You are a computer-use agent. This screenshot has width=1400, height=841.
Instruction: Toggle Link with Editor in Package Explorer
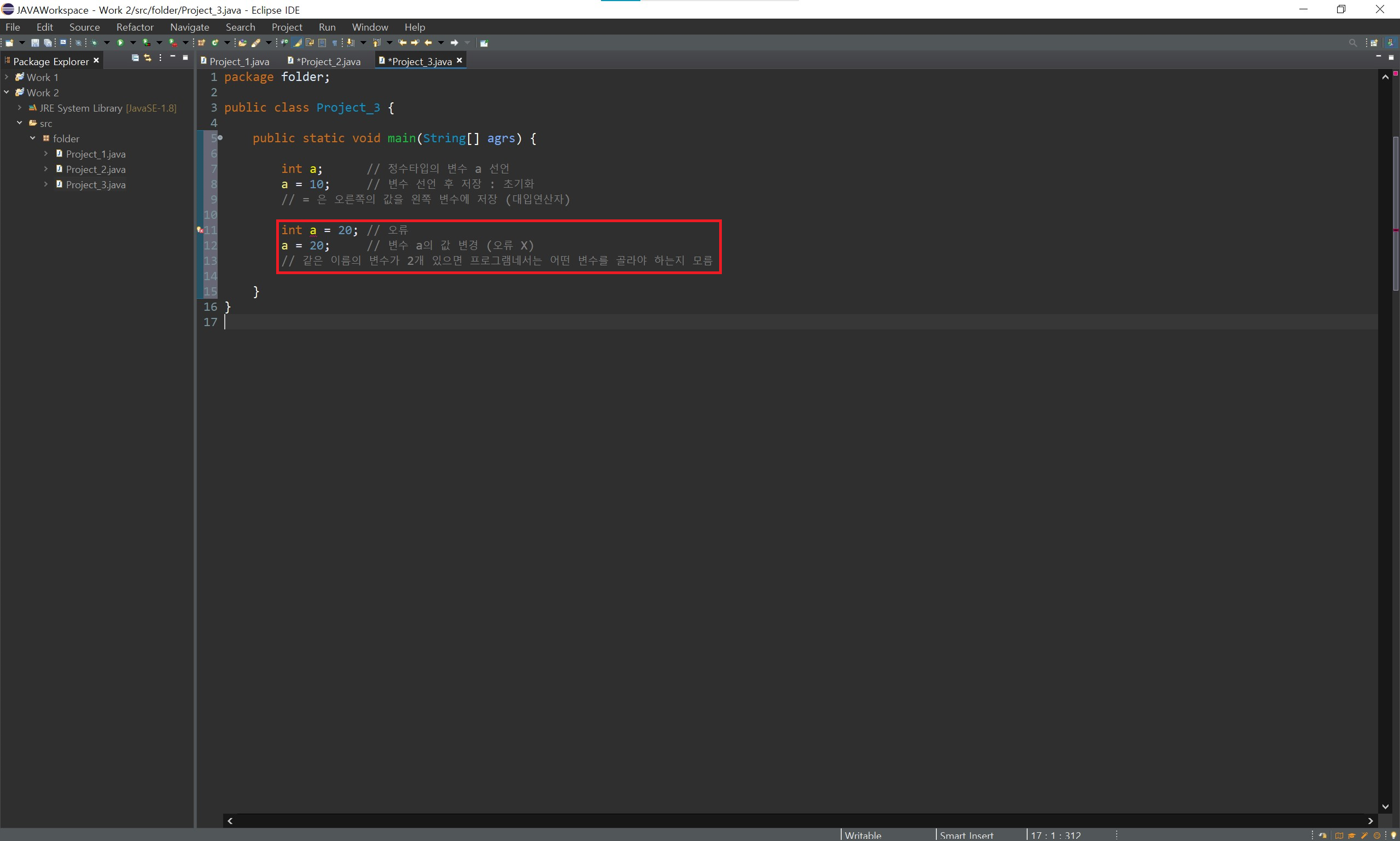[x=148, y=58]
